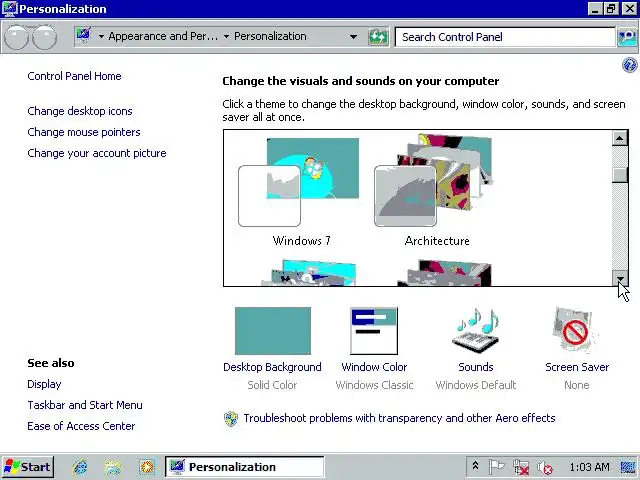Click the theme list scroll up arrow
Screen dimensions: 640x480
(620, 138)
